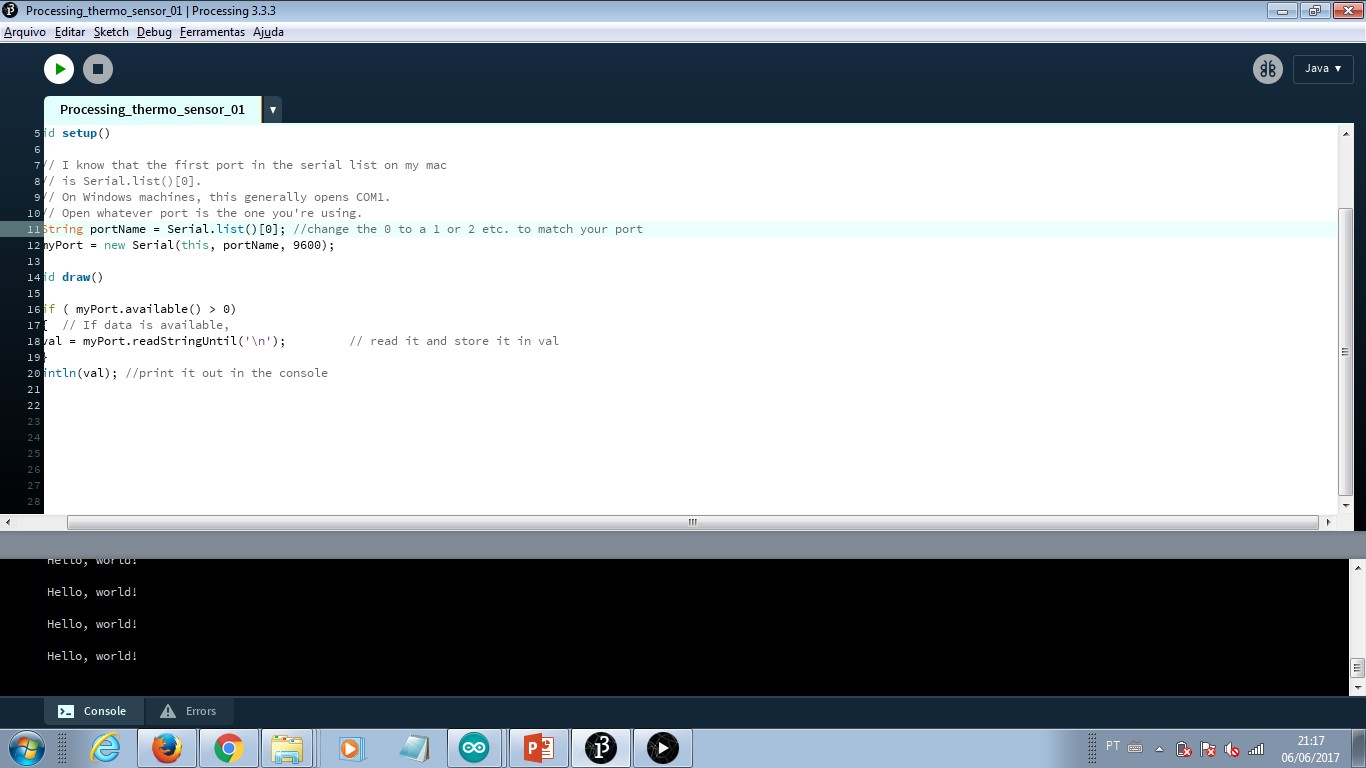Click the '// read it and store it in val' comment
The height and width of the screenshot is (768, 1366).
455,341
